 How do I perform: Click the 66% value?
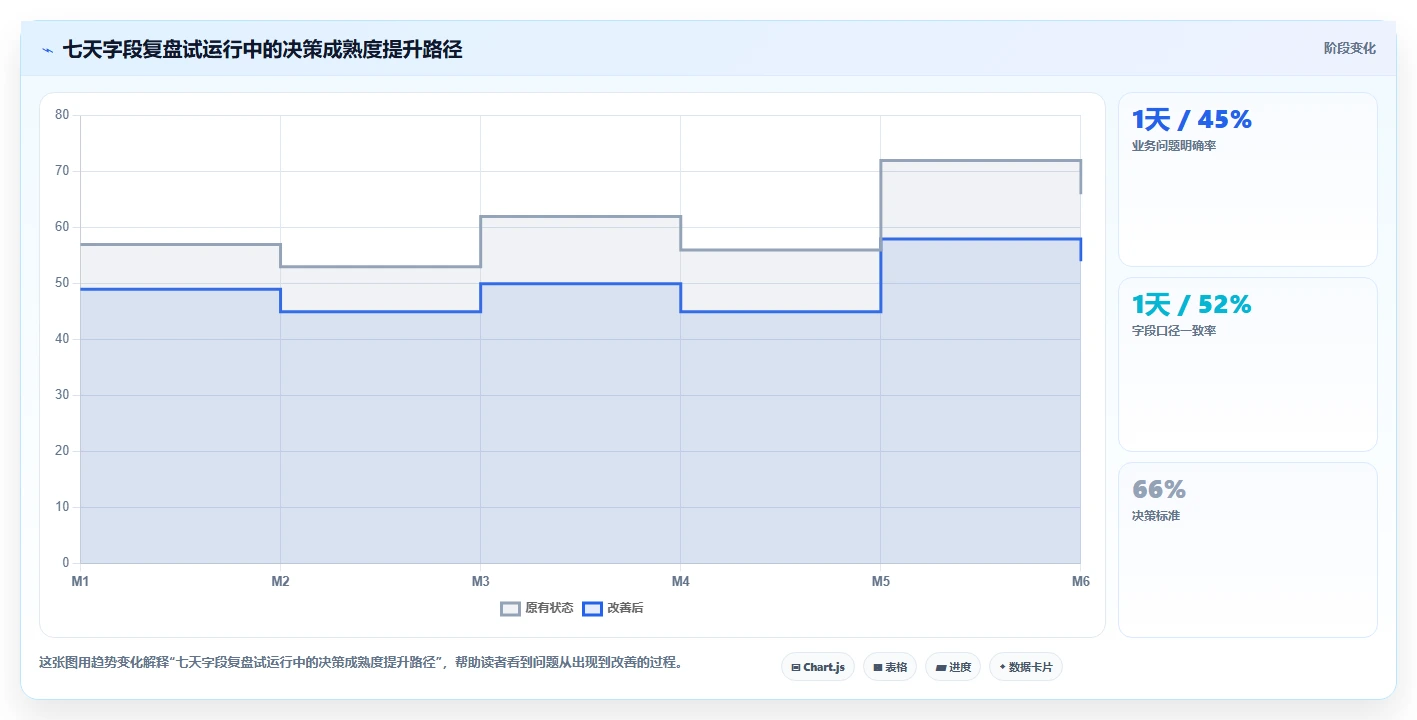tap(1159, 490)
